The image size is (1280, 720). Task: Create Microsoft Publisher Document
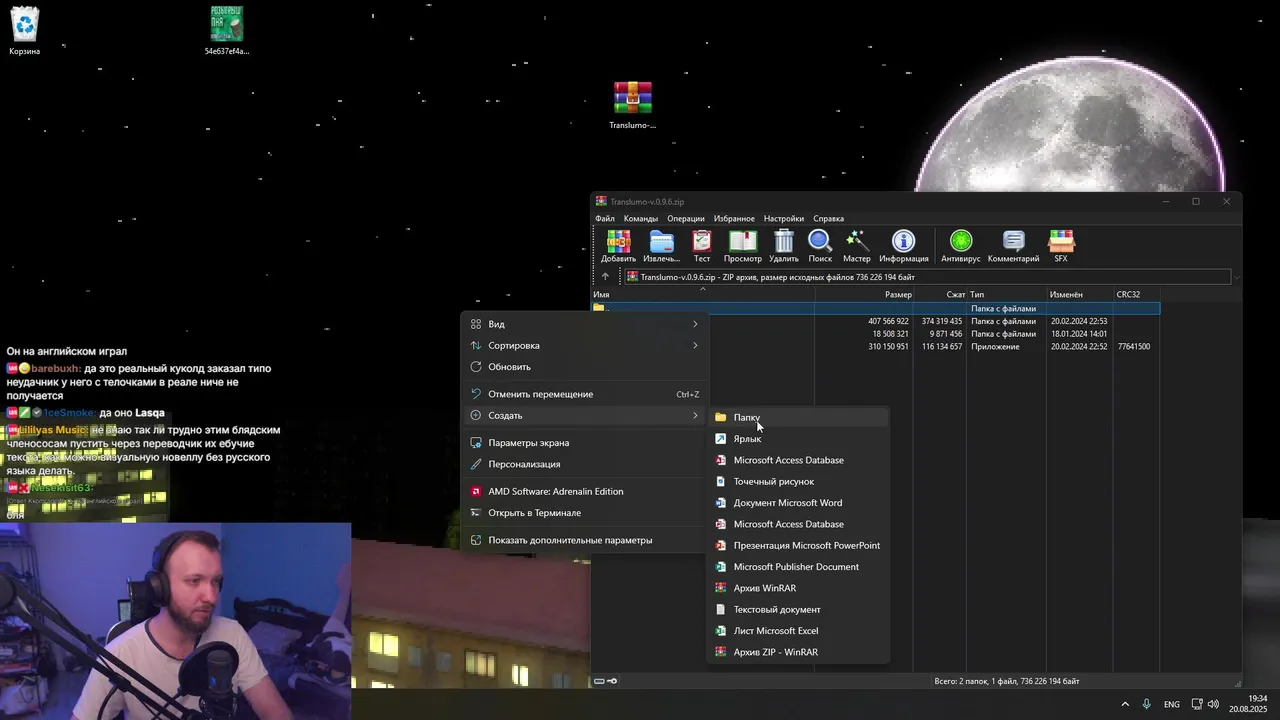coord(799,567)
